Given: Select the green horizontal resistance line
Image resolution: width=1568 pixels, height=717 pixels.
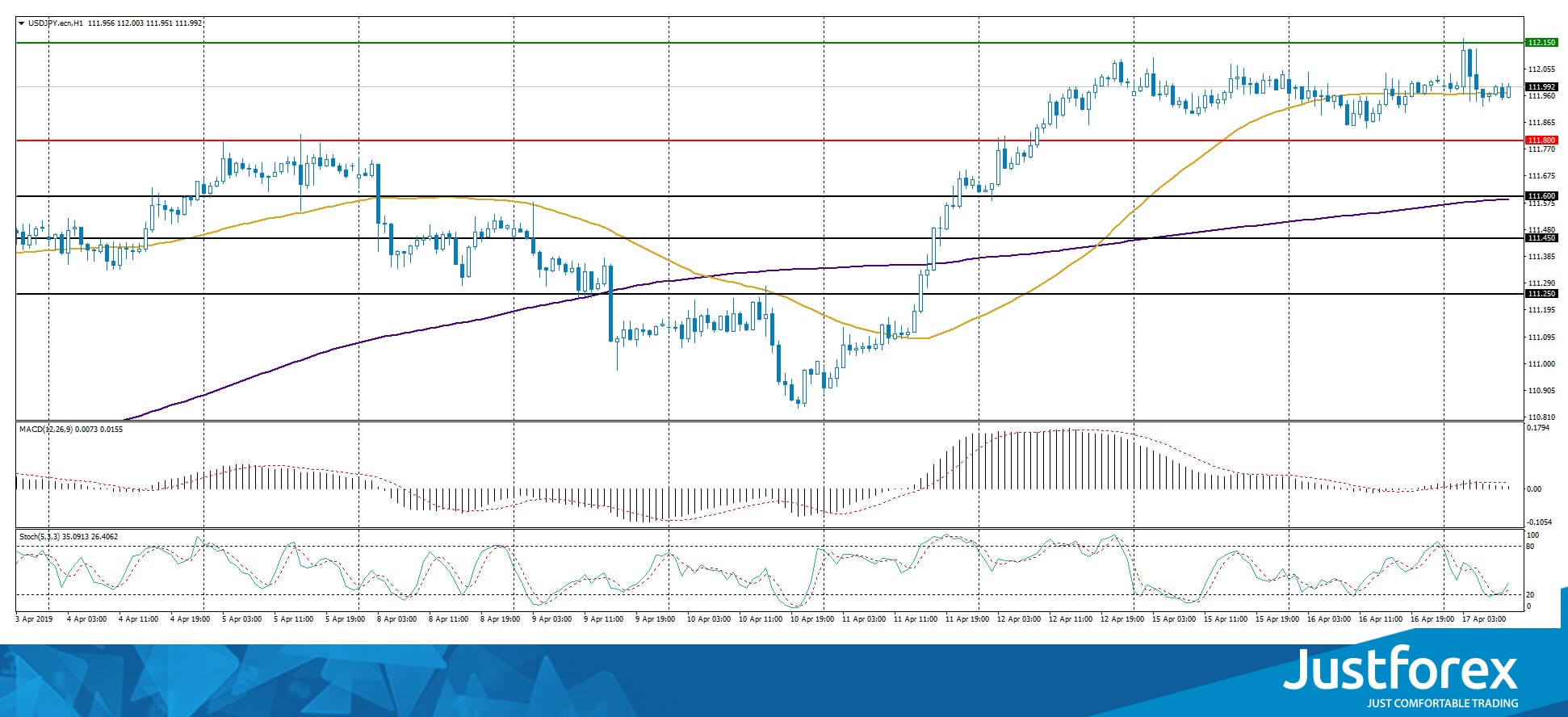Looking at the screenshot, I should 769,43.
